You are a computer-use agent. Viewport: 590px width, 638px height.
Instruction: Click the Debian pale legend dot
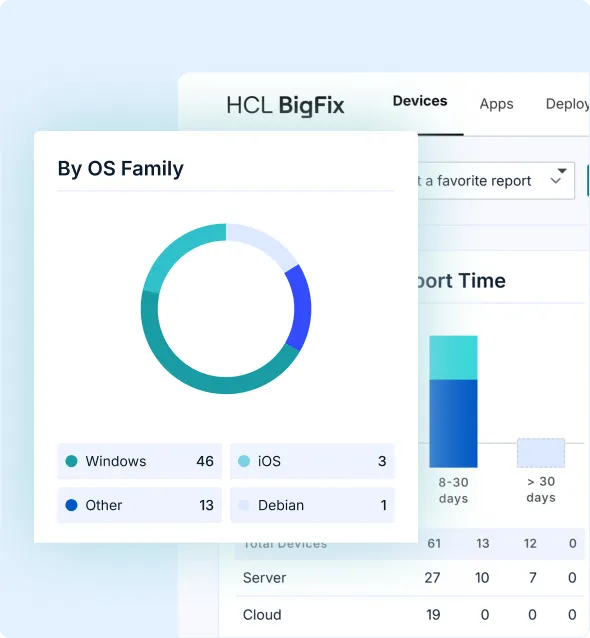click(244, 505)
